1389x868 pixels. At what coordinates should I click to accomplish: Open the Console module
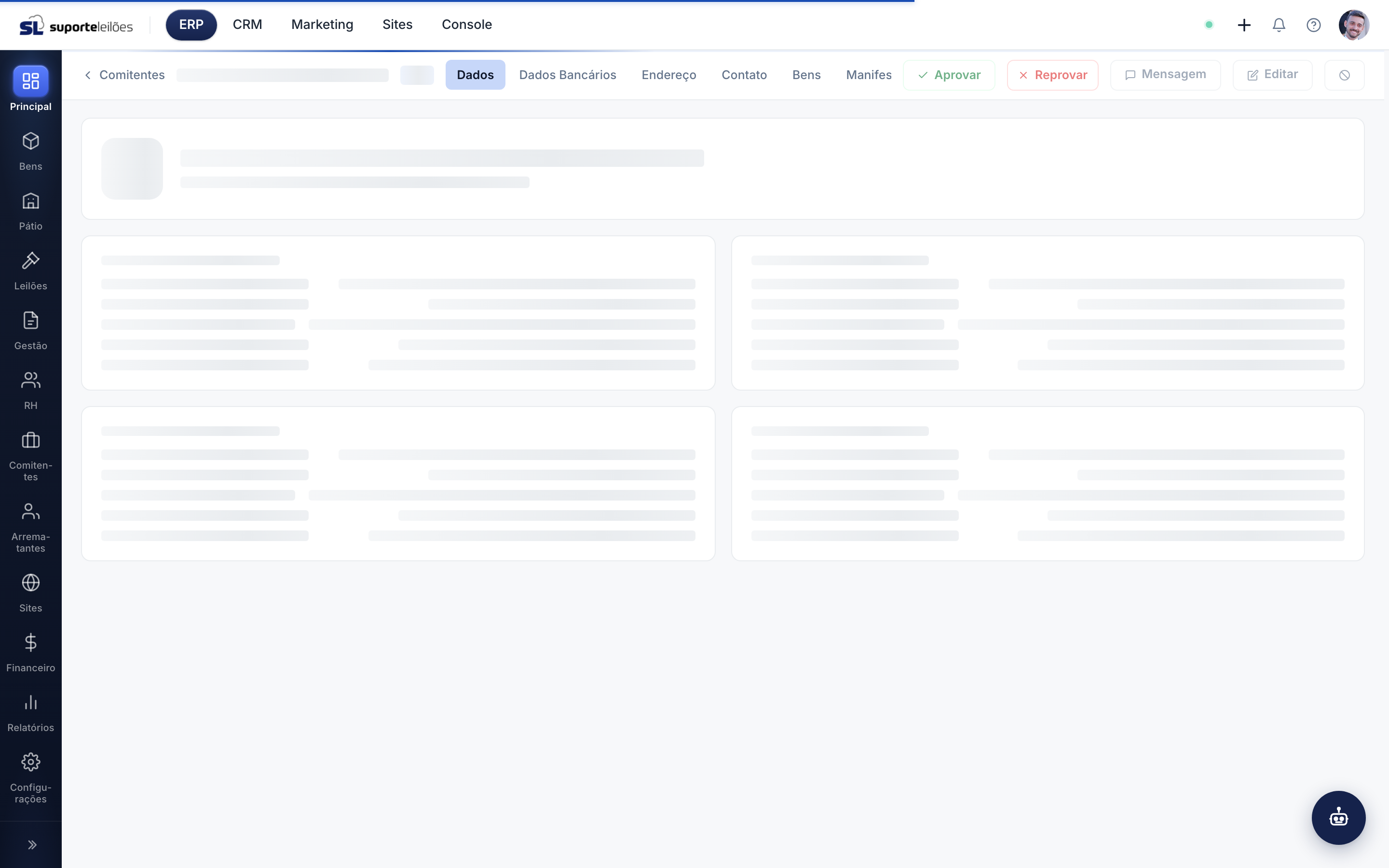467,25
